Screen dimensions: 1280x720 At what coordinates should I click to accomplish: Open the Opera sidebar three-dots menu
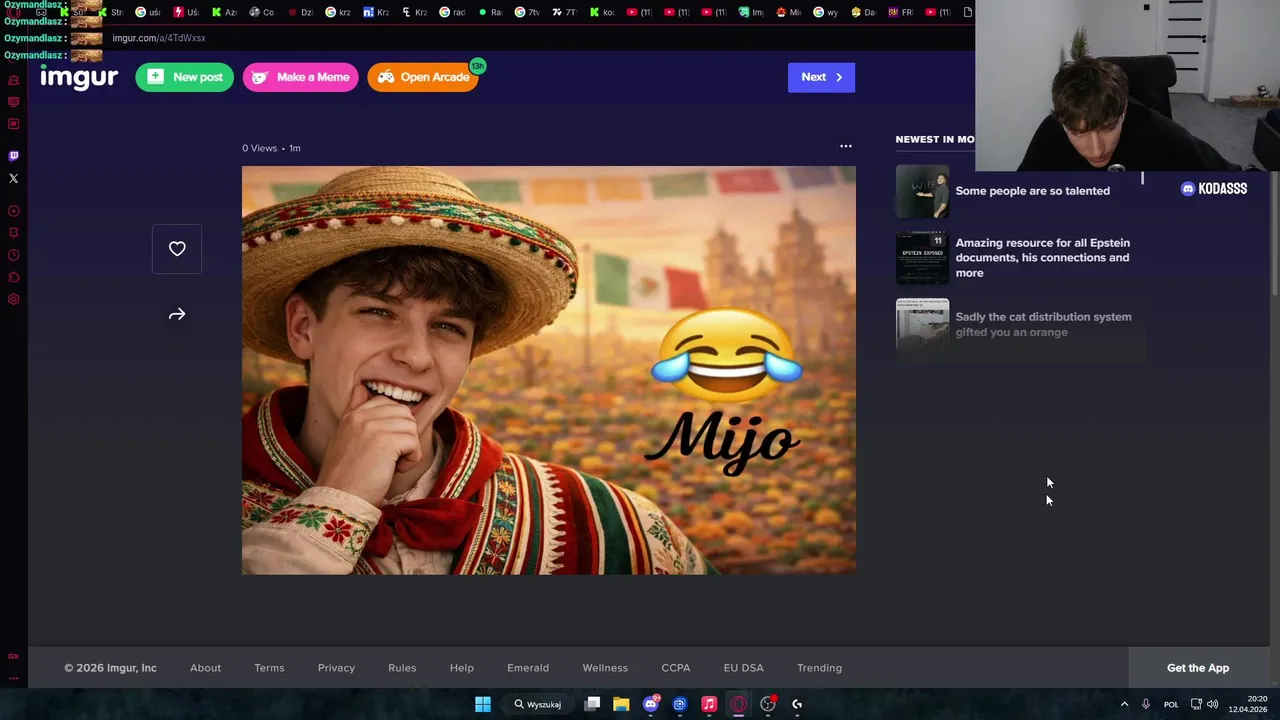tap(13, 678)
